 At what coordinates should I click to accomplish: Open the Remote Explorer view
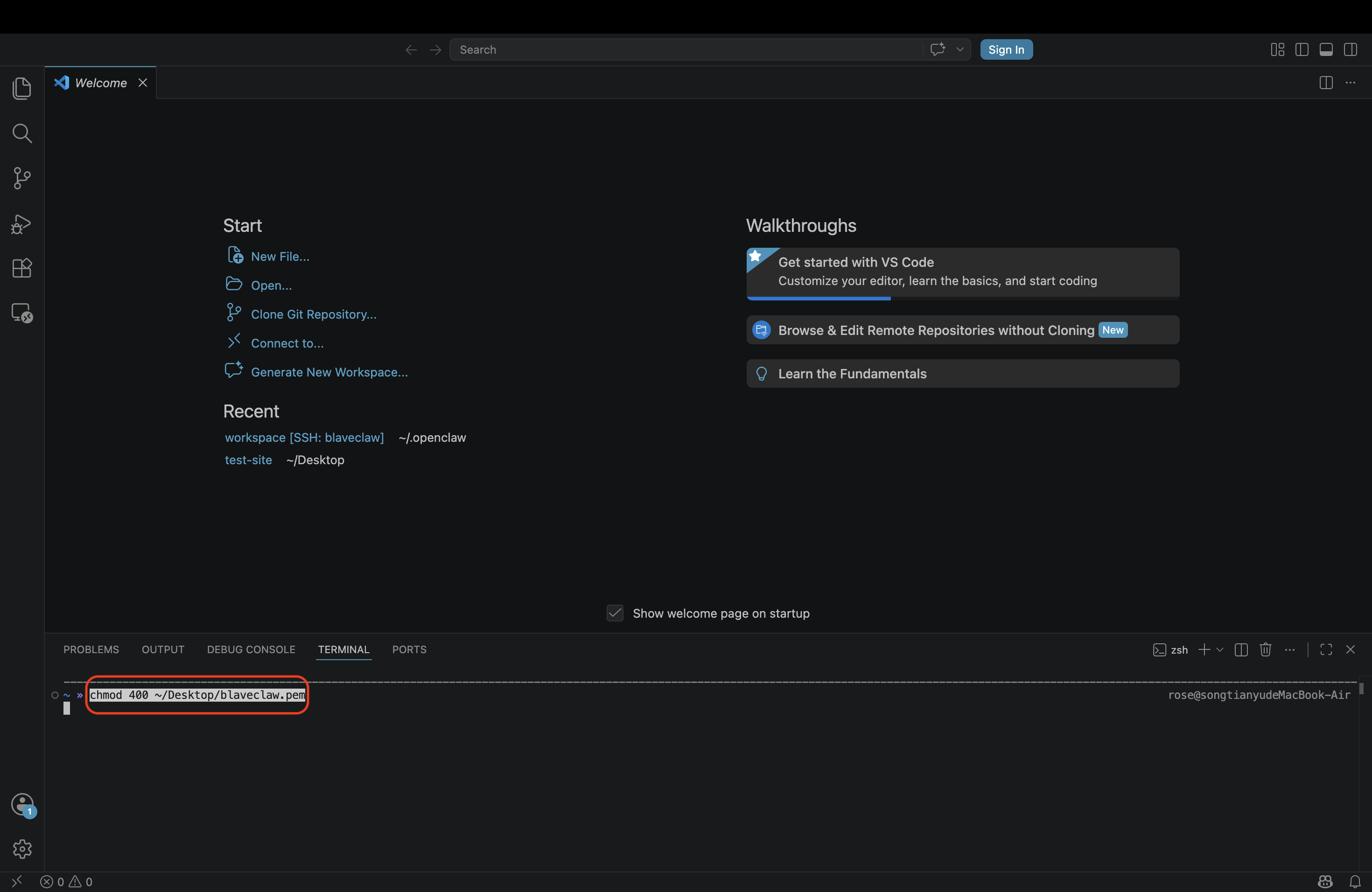point(22,313)
